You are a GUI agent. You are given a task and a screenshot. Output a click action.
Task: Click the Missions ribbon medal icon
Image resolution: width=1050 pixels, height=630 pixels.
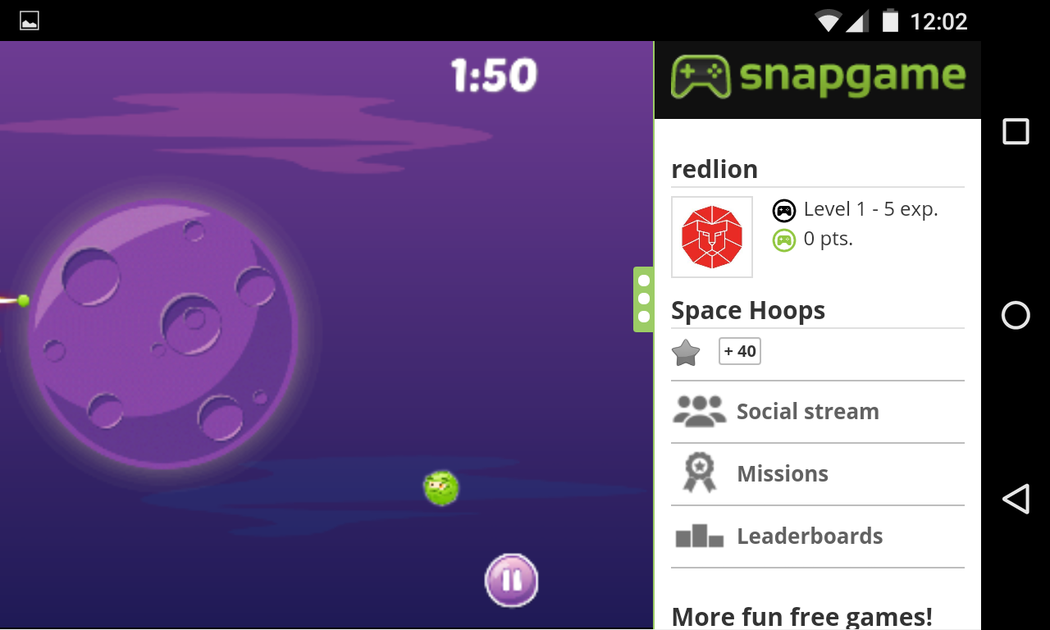[x=699, y=473]
